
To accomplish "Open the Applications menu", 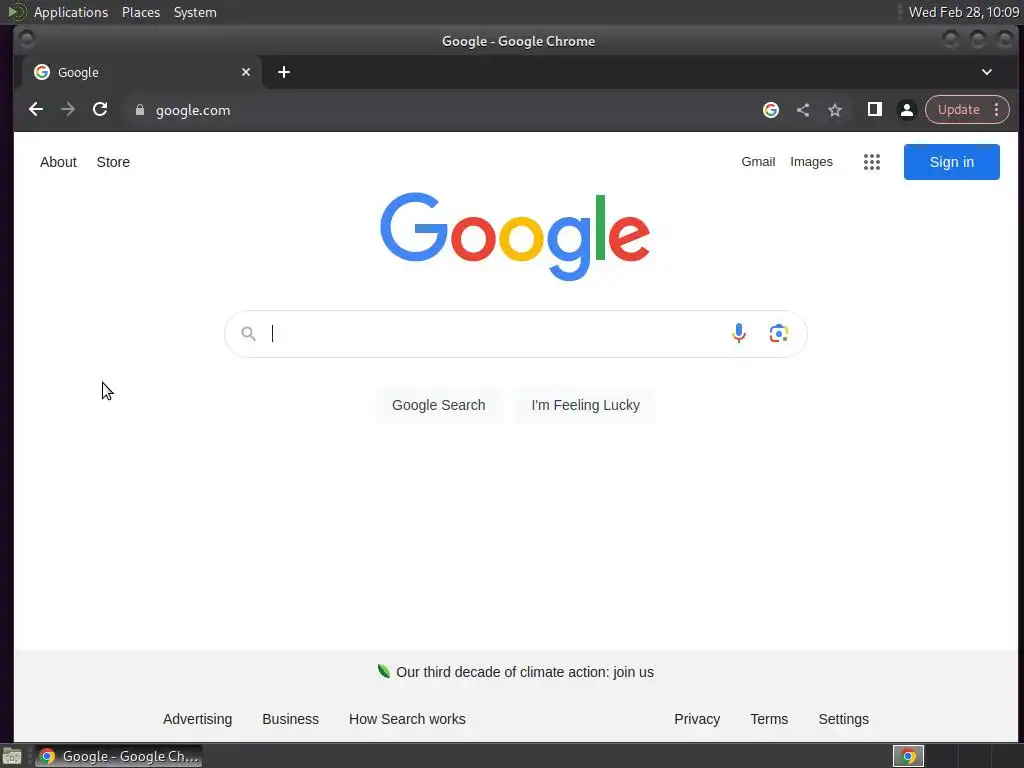I will click(71, 12).
